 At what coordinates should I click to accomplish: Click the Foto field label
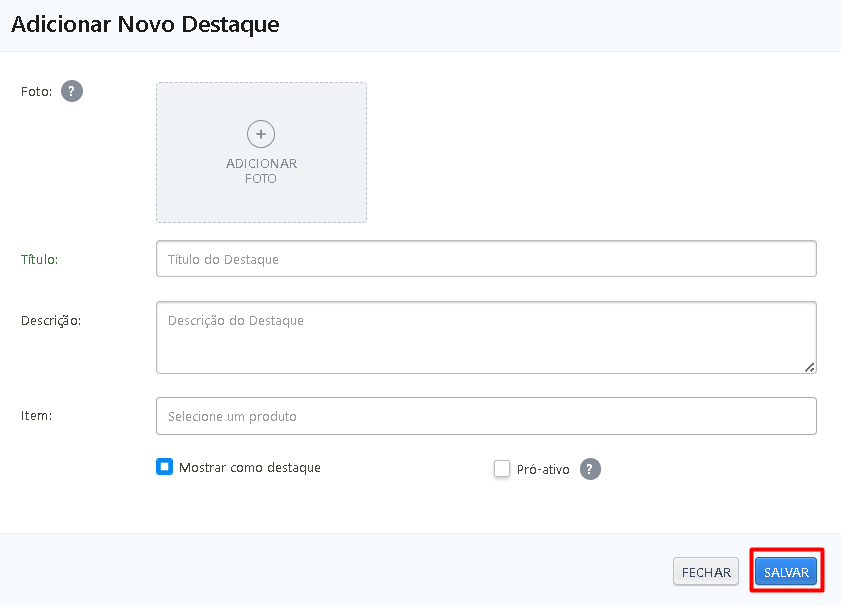point(36,91)
